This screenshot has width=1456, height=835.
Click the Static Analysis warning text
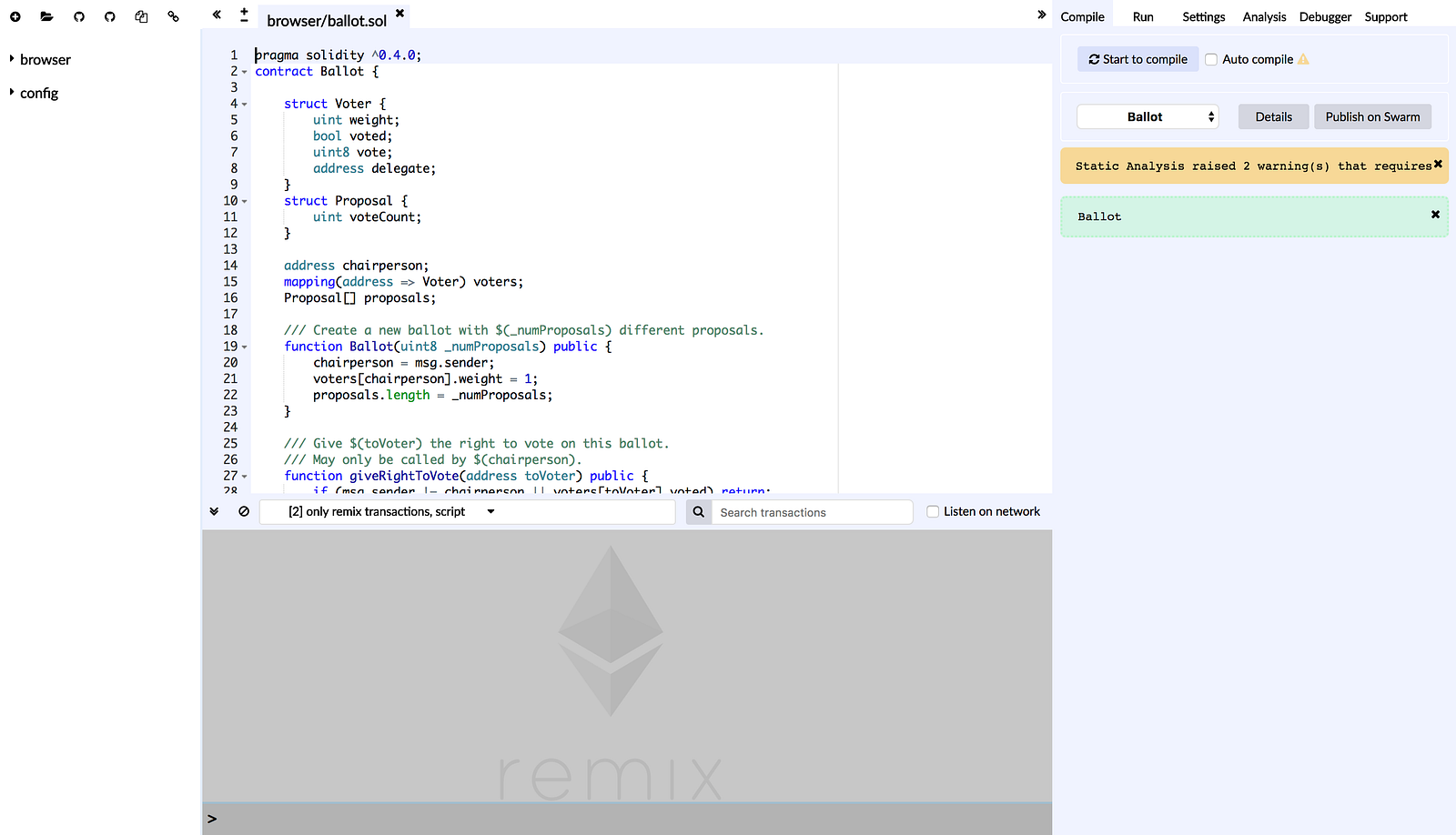tap(1253, 166)
